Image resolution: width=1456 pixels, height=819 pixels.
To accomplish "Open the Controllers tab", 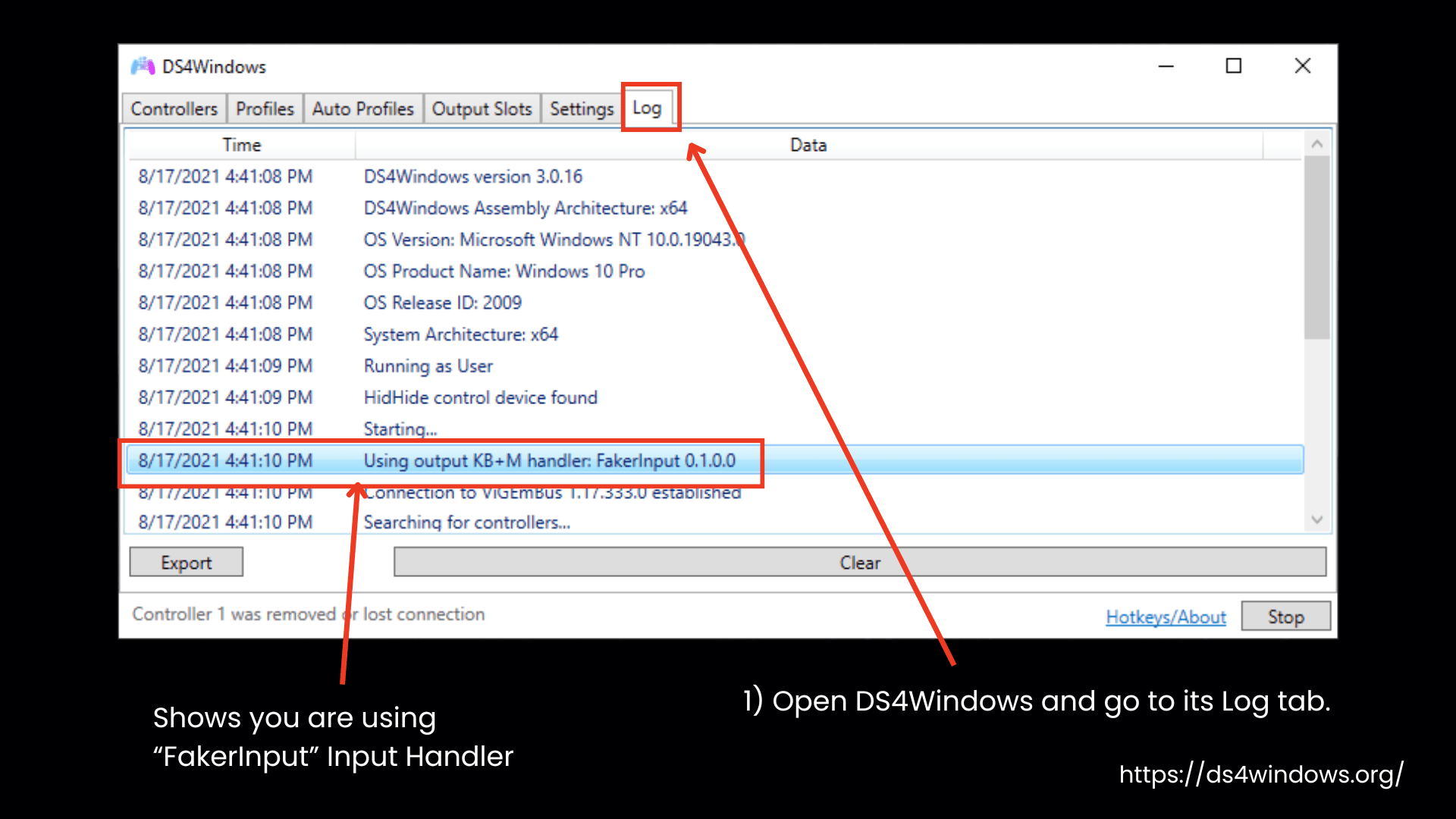I will [174, 108].
